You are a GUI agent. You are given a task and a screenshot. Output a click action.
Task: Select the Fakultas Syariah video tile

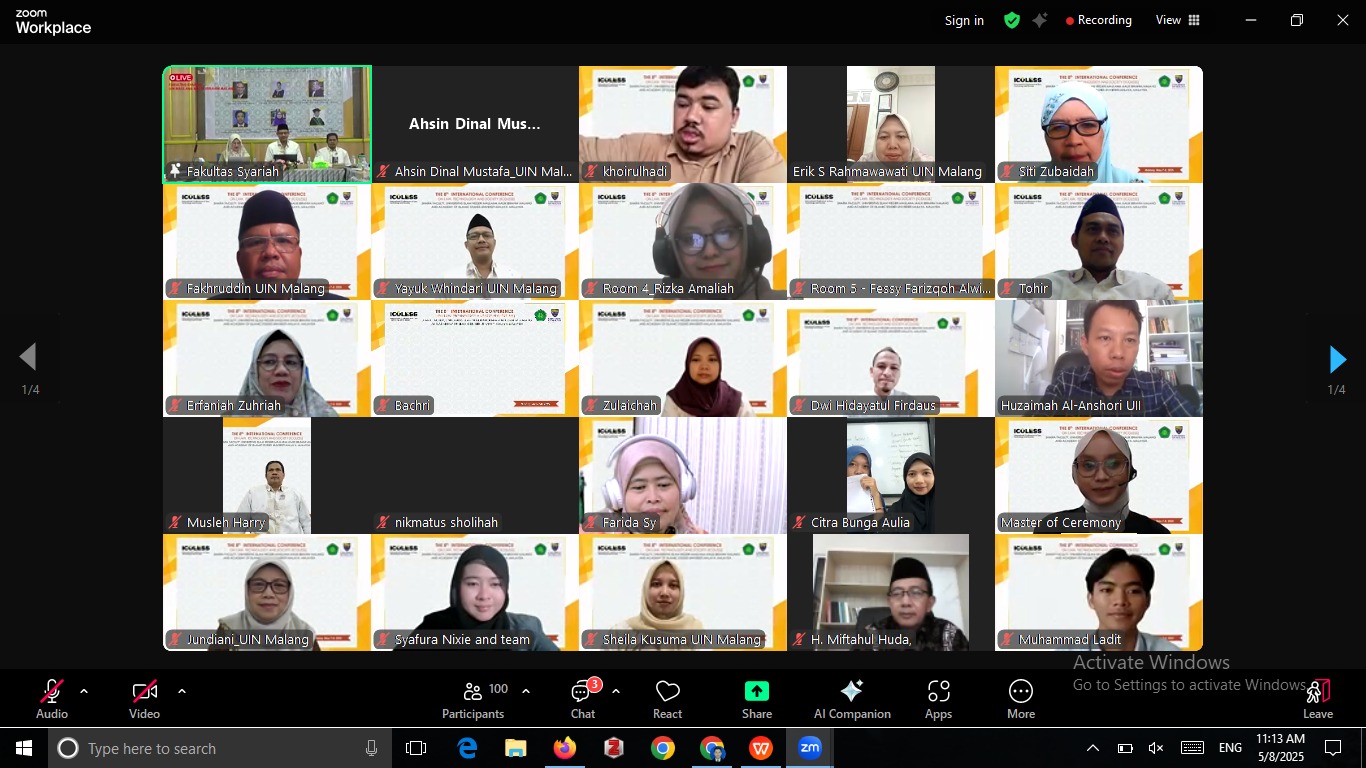(x=267, y=124)
